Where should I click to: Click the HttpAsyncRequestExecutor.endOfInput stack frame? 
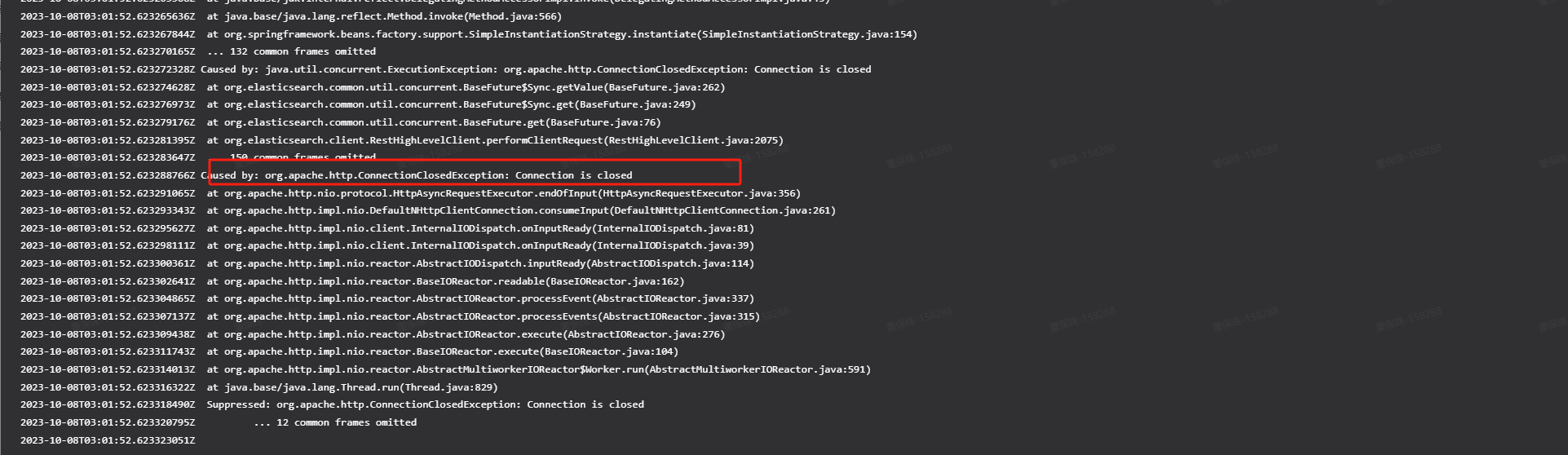pyautogui.click(x=411, y=193)
